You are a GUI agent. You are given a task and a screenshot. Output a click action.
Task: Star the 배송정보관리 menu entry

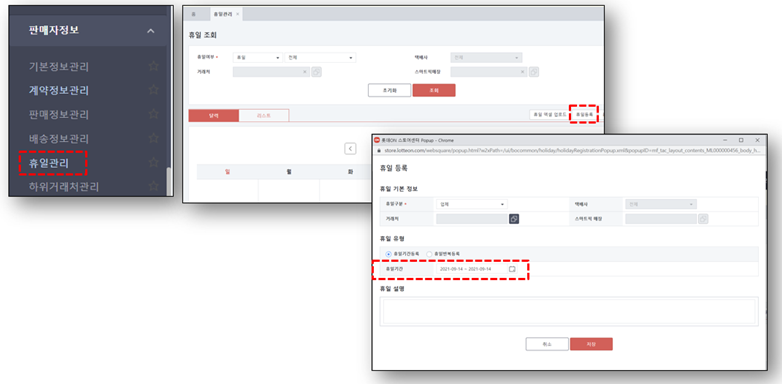click(154, 138)
